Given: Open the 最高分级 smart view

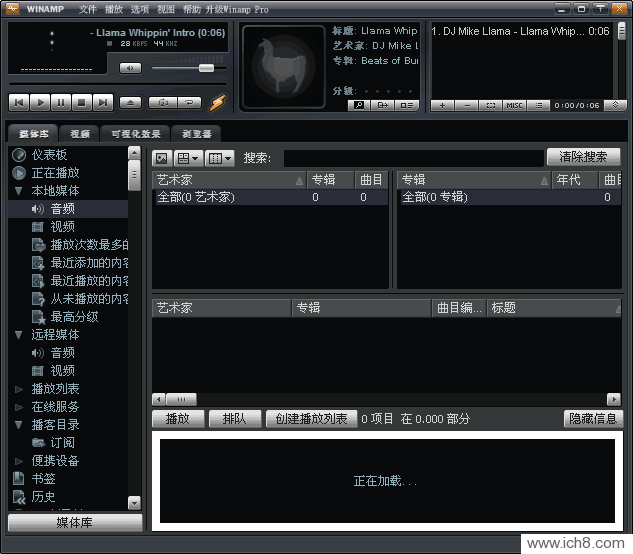Looking at the screenshot, I should [x=74, y=317].
